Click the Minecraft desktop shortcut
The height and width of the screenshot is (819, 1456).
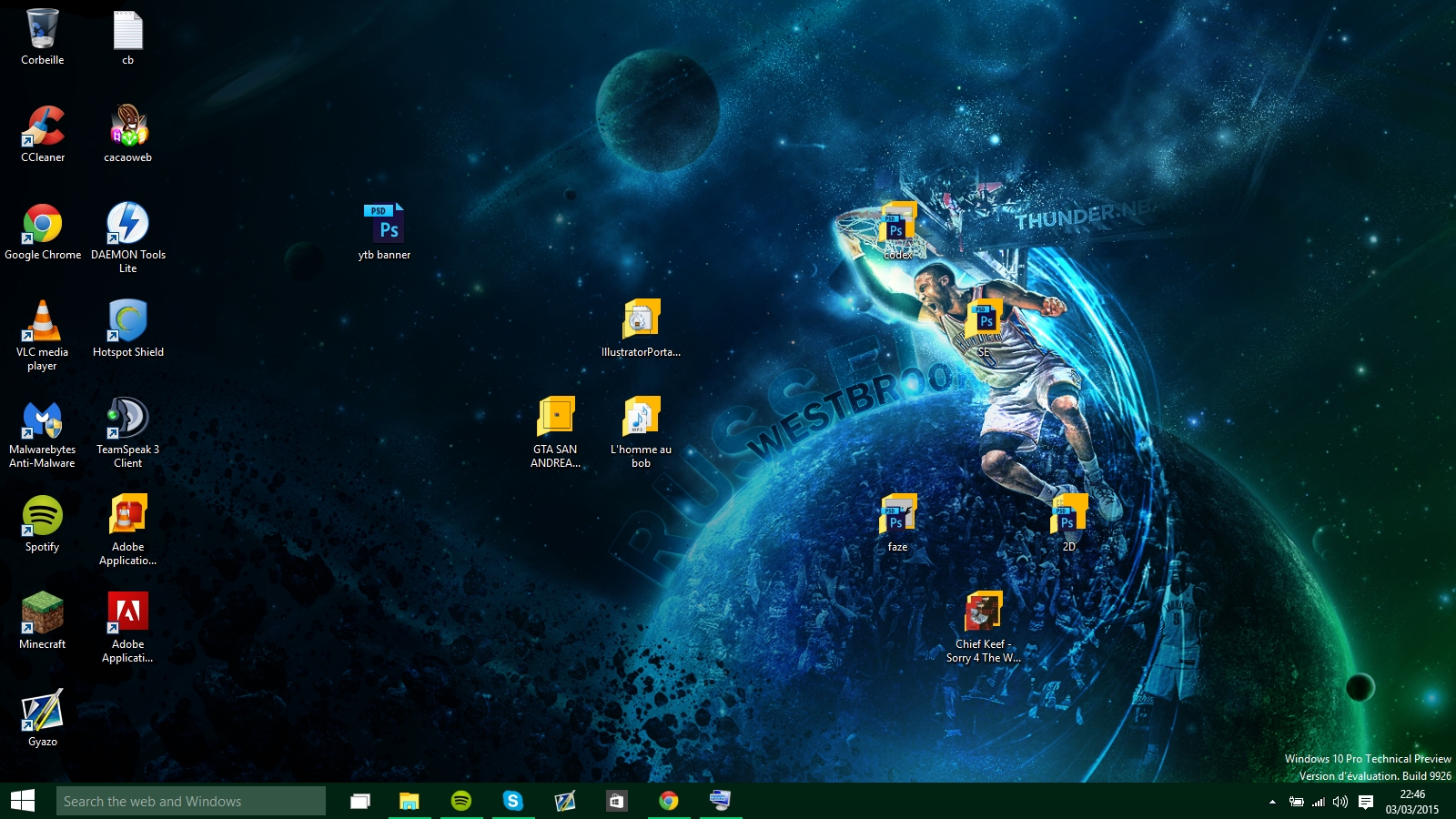(x=42, y=622)
